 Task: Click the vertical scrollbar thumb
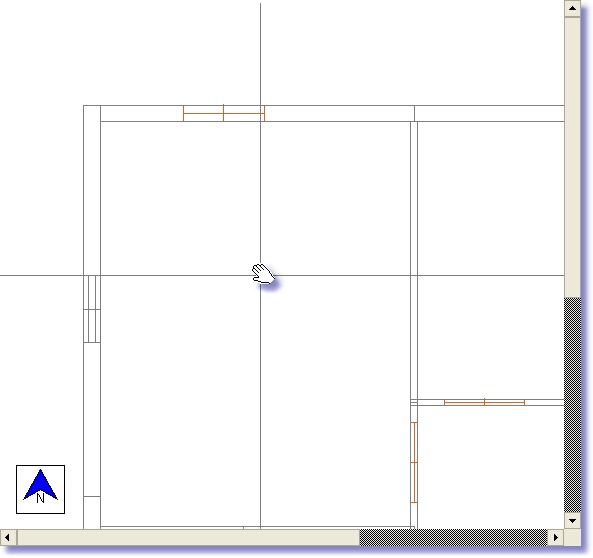tap(573, 157)
